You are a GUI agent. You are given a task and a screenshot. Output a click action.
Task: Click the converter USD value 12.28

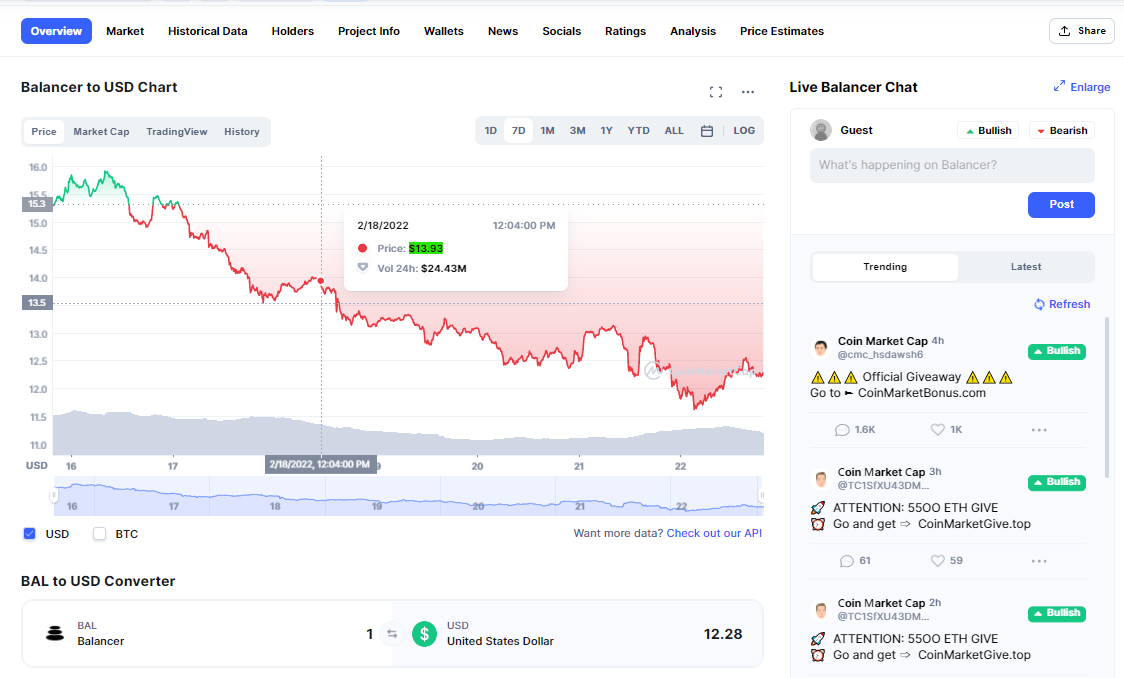coord(723,634)
